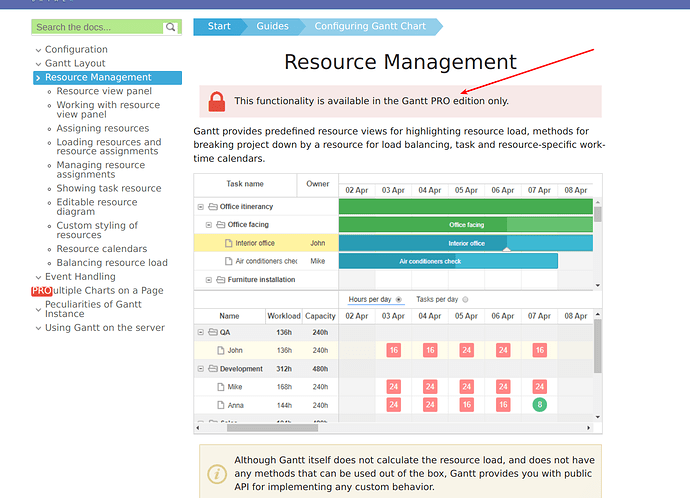Screen dimensions: 690x498
Task: Go to Resource calendars page
Action: 102,249
